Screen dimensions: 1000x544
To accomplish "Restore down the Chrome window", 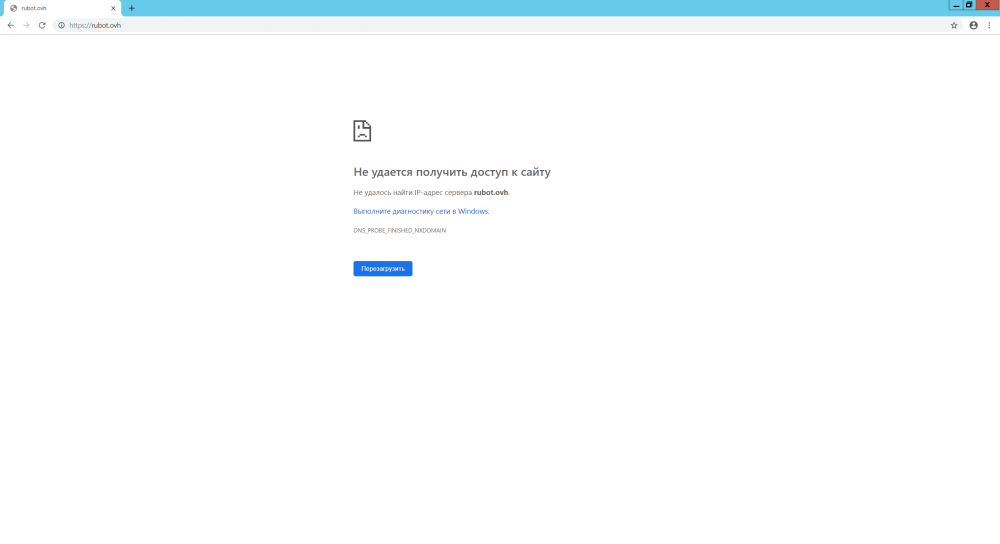I will [x=969, y=5].
